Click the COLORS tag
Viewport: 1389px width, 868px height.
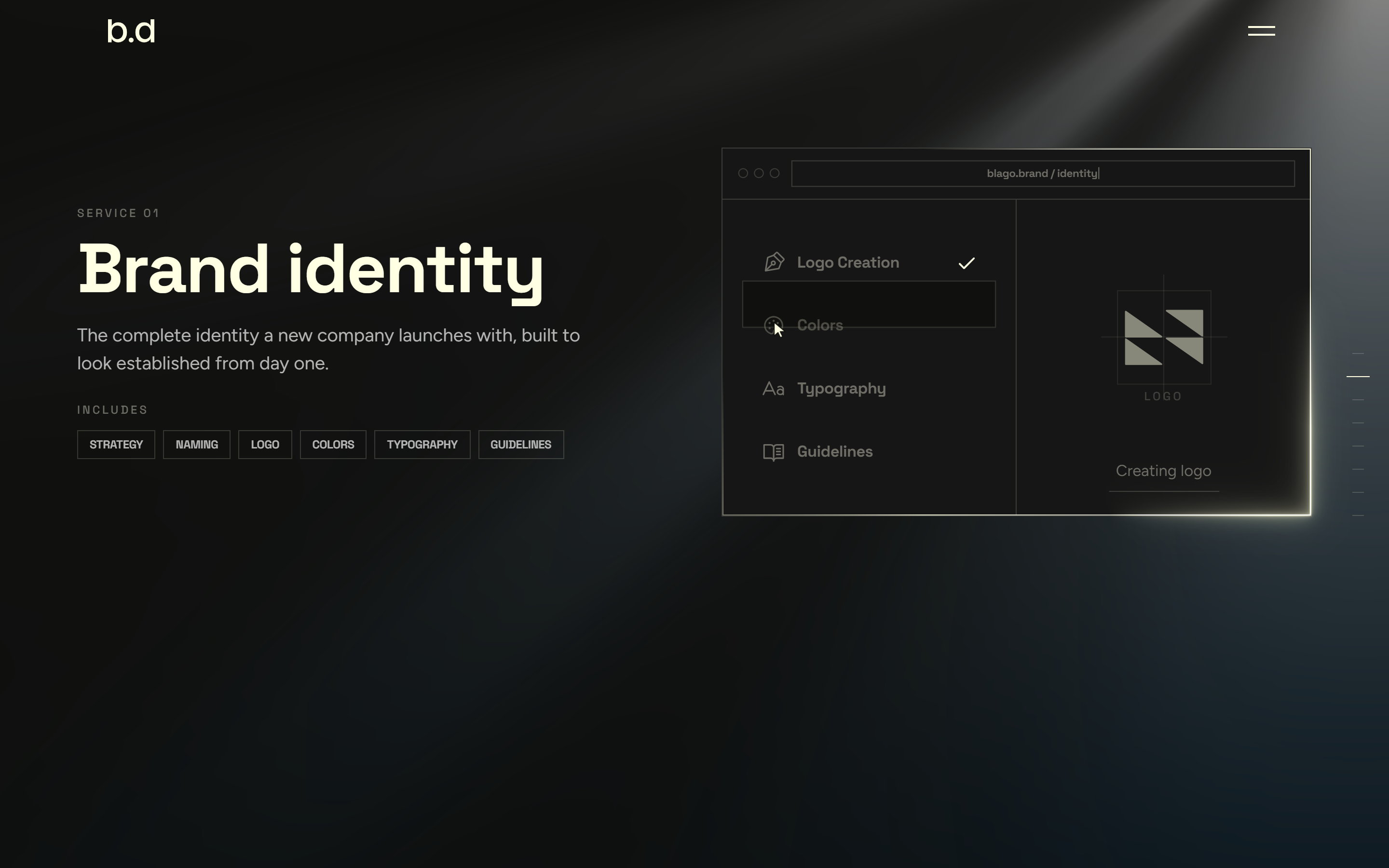333,444
